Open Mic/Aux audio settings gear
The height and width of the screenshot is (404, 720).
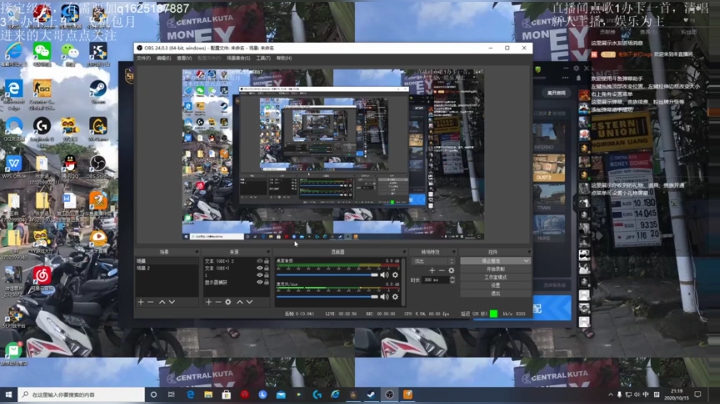coord(395,297)
